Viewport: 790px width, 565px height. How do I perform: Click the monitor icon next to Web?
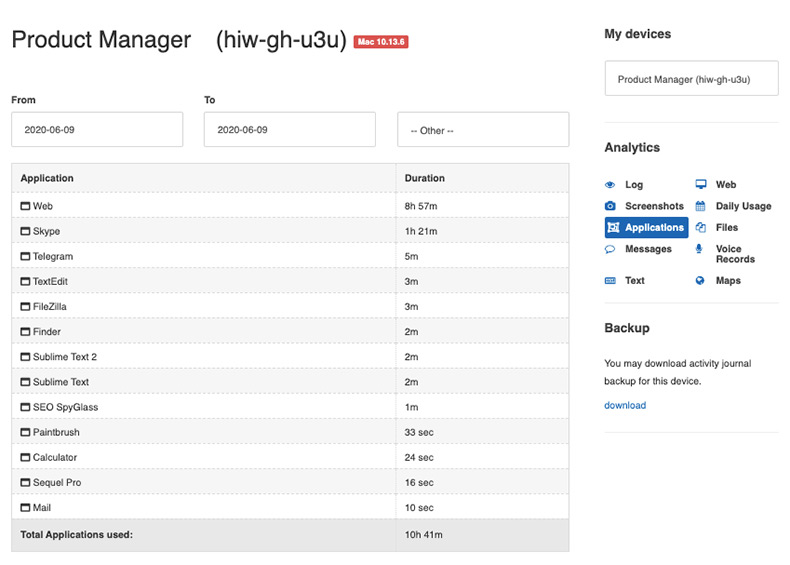[700, 184]
